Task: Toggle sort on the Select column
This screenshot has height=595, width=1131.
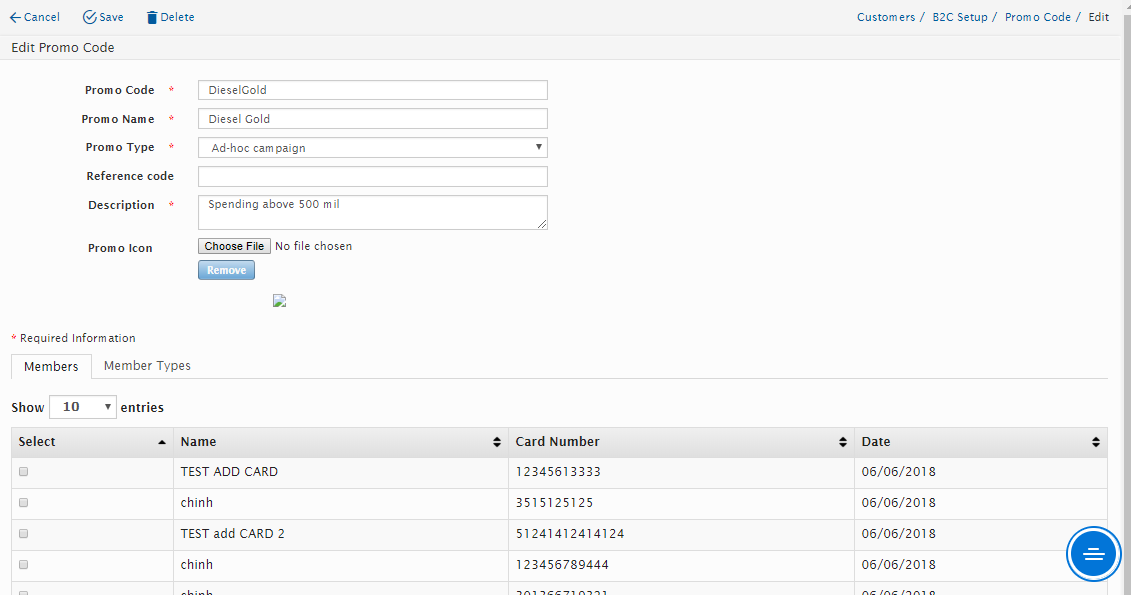Action: click(x=162, y=442)
